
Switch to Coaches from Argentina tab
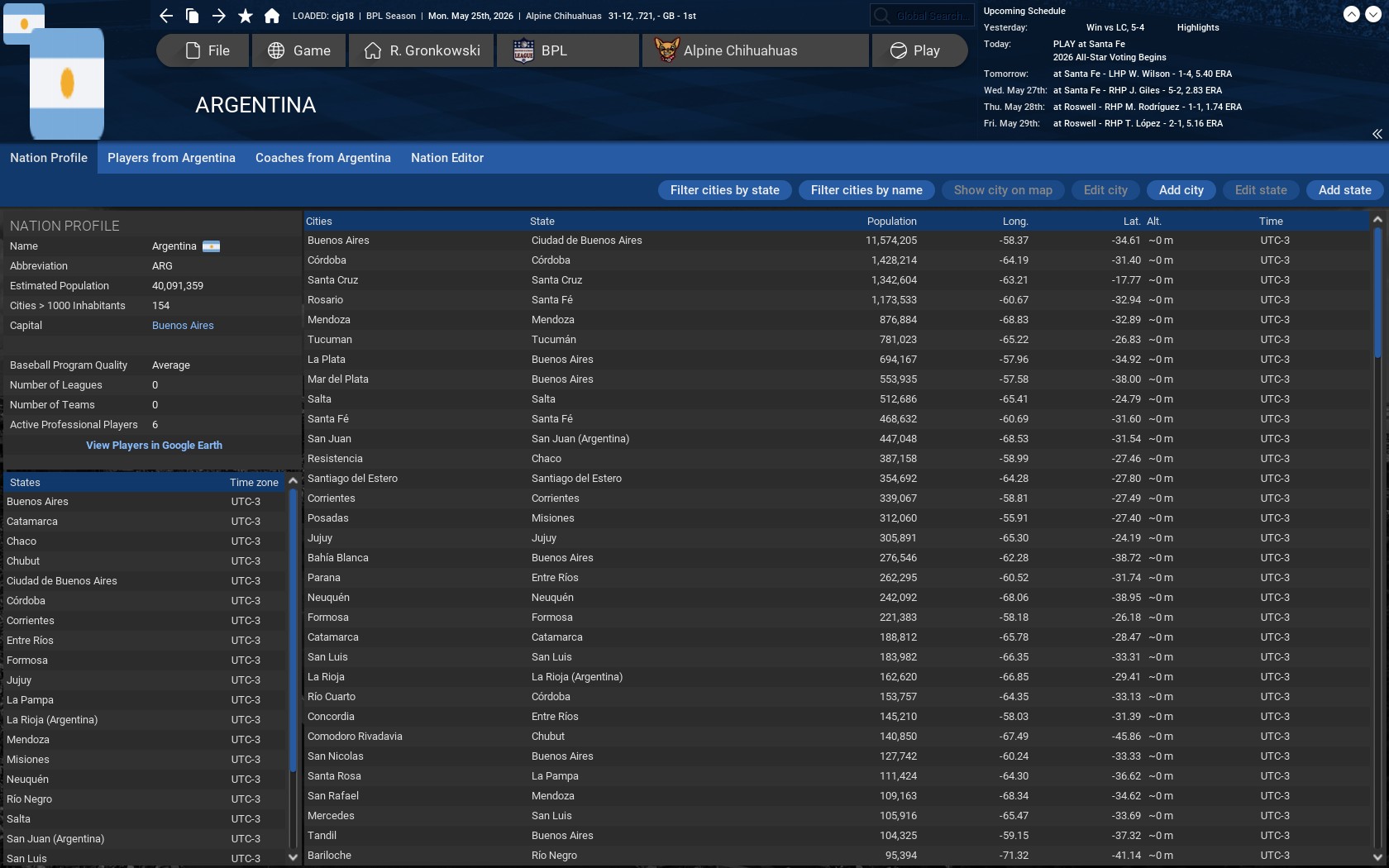(x=323, y=158)
